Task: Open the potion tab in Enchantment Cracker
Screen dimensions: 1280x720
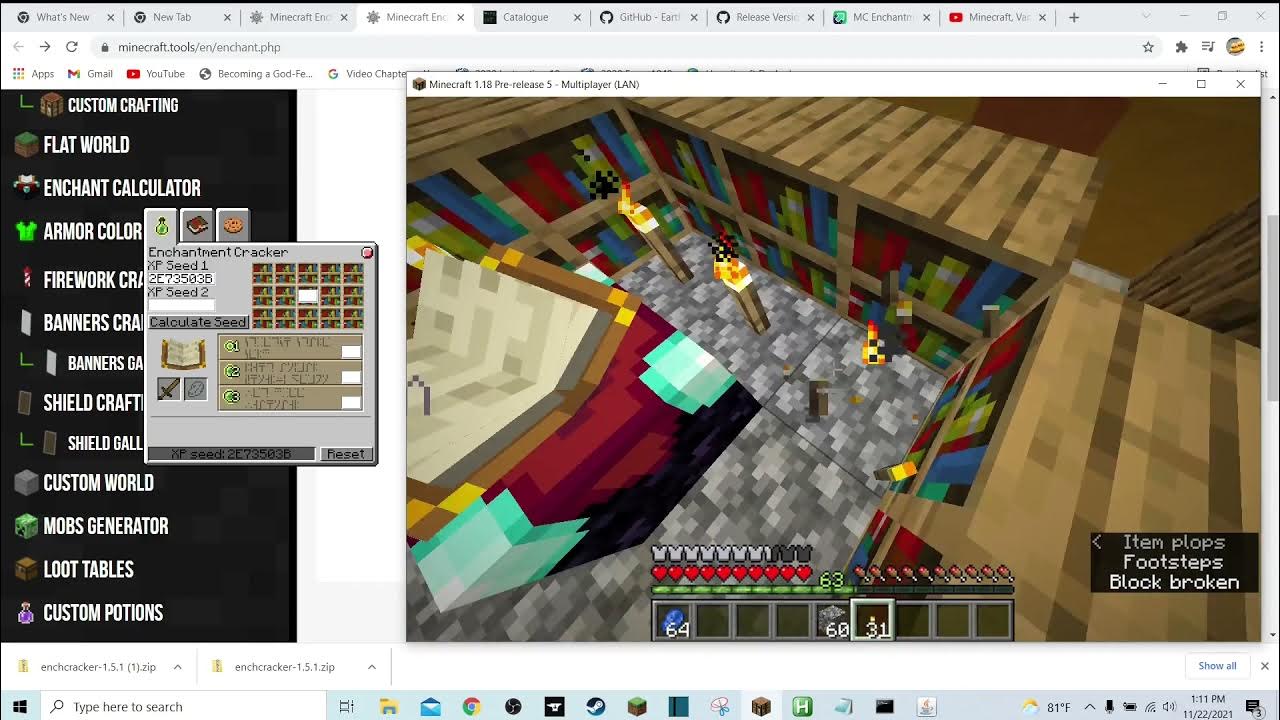Action: click(x=162, y=226)
